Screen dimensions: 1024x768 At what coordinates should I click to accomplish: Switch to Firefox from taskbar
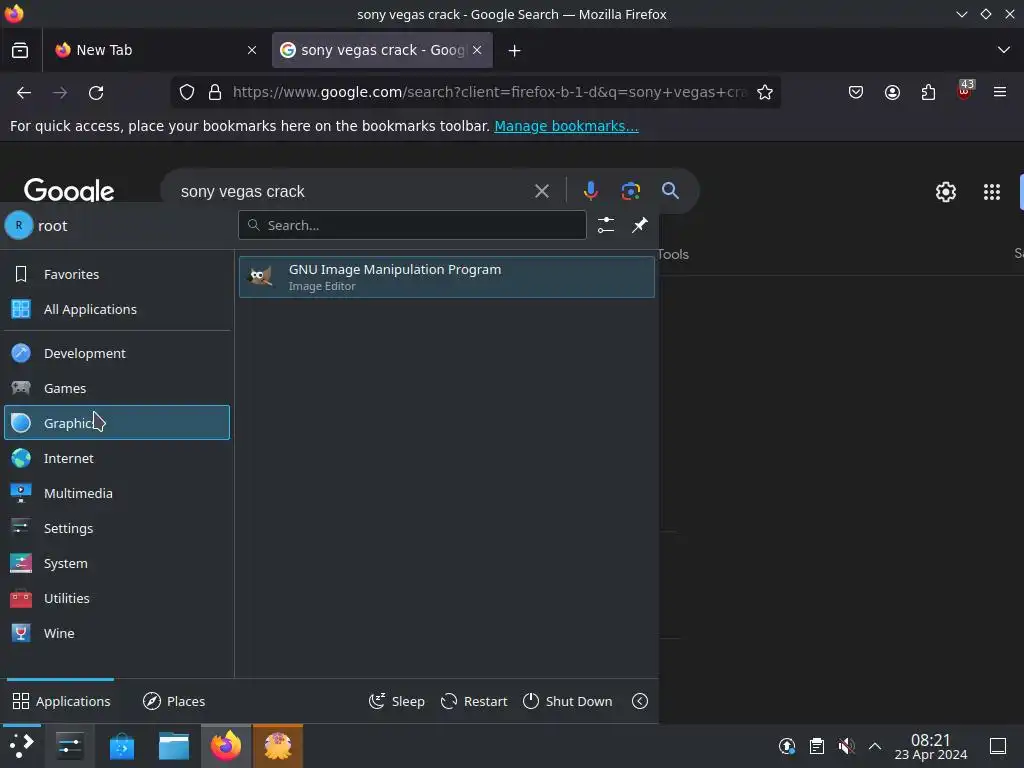(226, 746)
